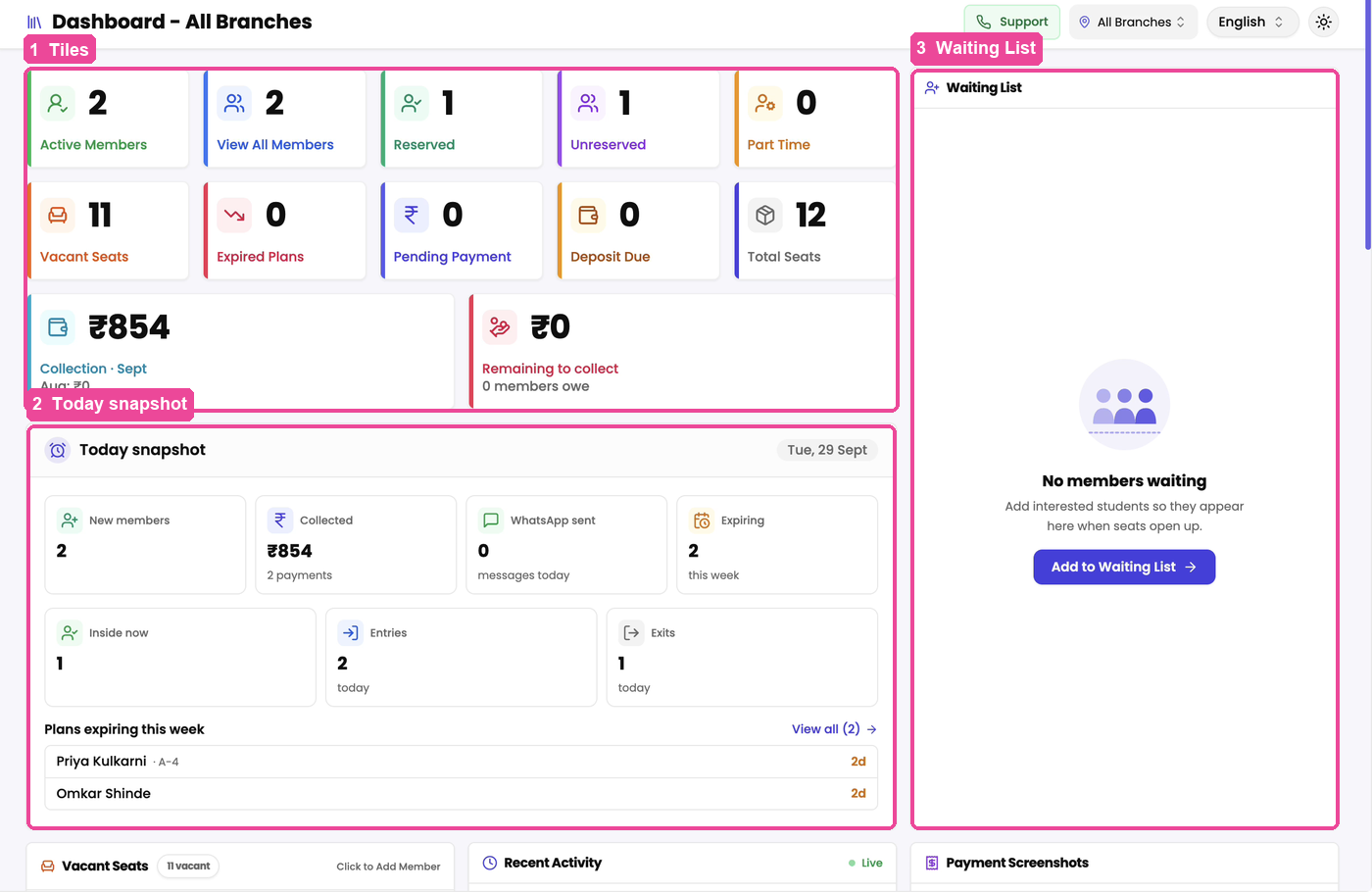Open the Total Seats tile

pos(815,230)
